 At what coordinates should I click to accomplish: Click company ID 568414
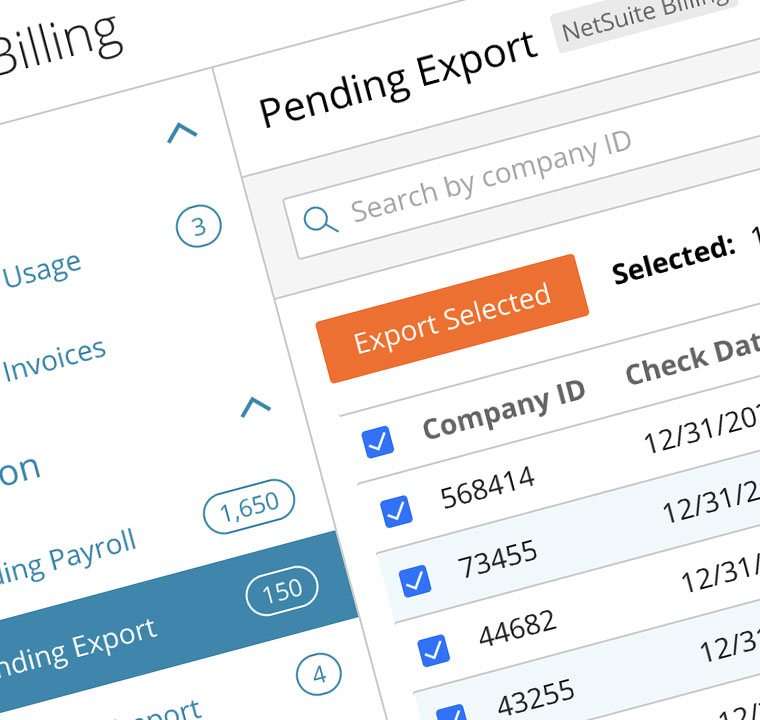(x=488, y=487)
